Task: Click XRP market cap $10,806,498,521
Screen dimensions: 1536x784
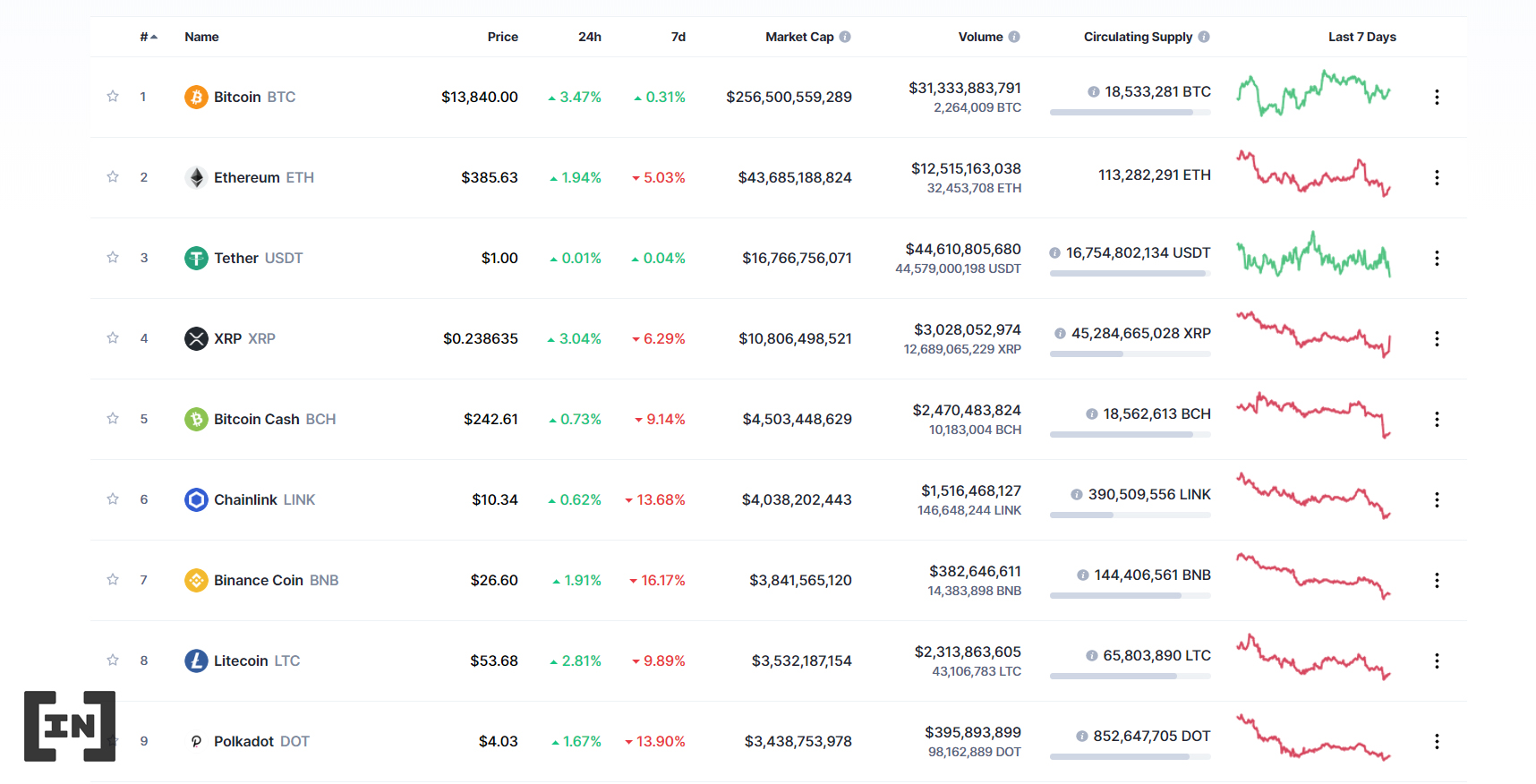Action: pos(795,338)
